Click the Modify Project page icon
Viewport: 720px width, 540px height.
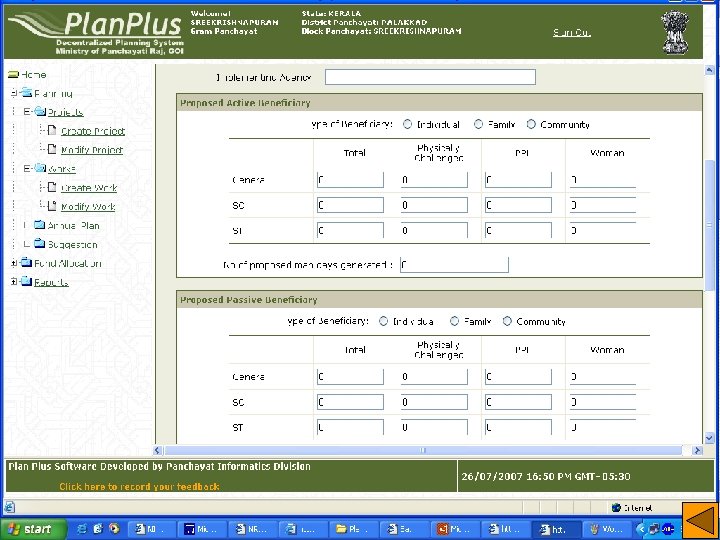pyautogui.click(x=52, y=149)
